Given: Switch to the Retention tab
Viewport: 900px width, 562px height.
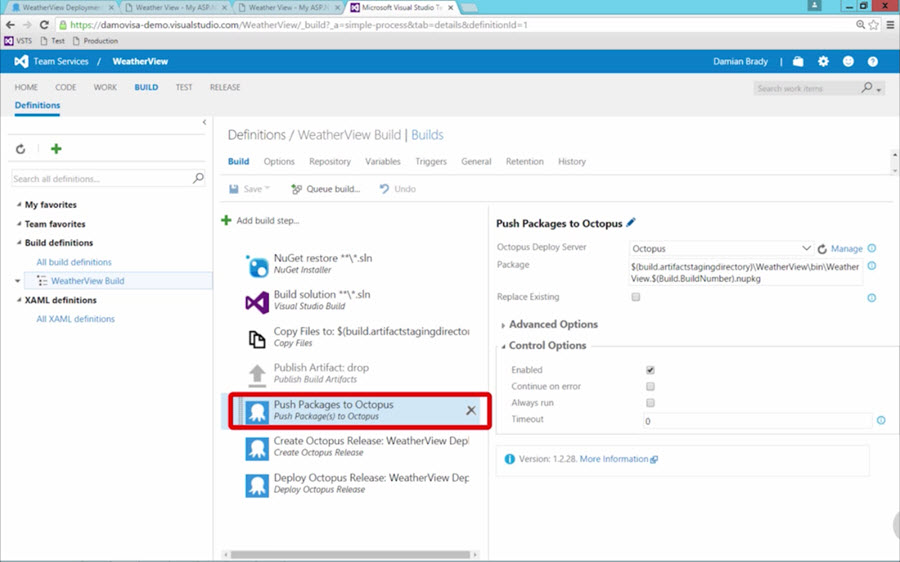Looking at the screenshot, I should pos(525,161).
